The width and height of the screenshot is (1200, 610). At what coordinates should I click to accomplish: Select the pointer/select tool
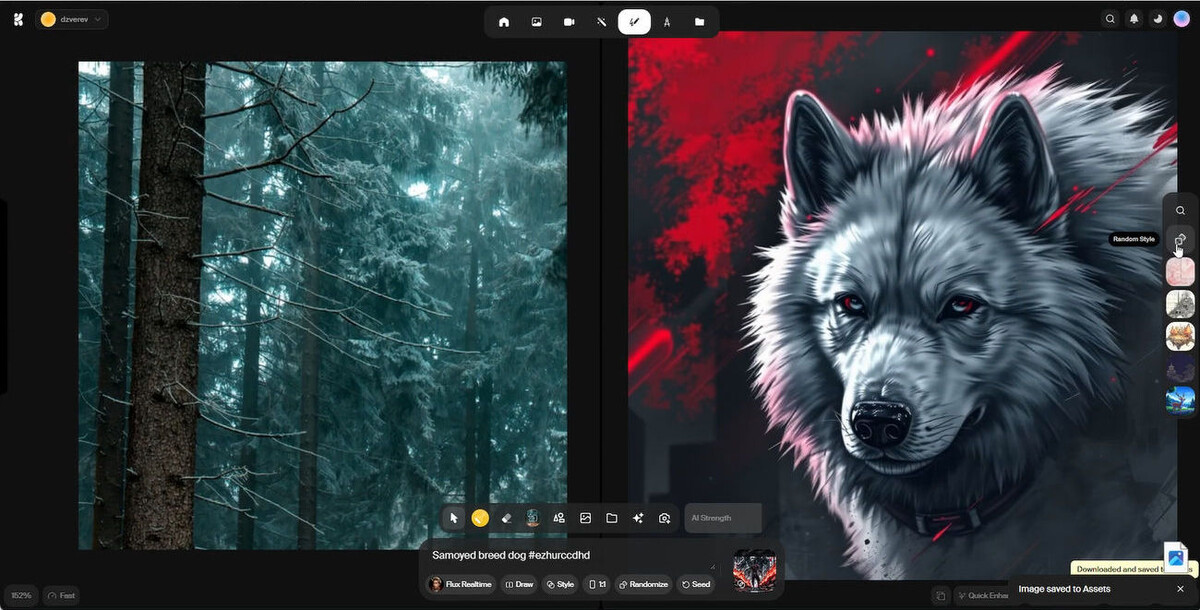(x=454, y=518)
